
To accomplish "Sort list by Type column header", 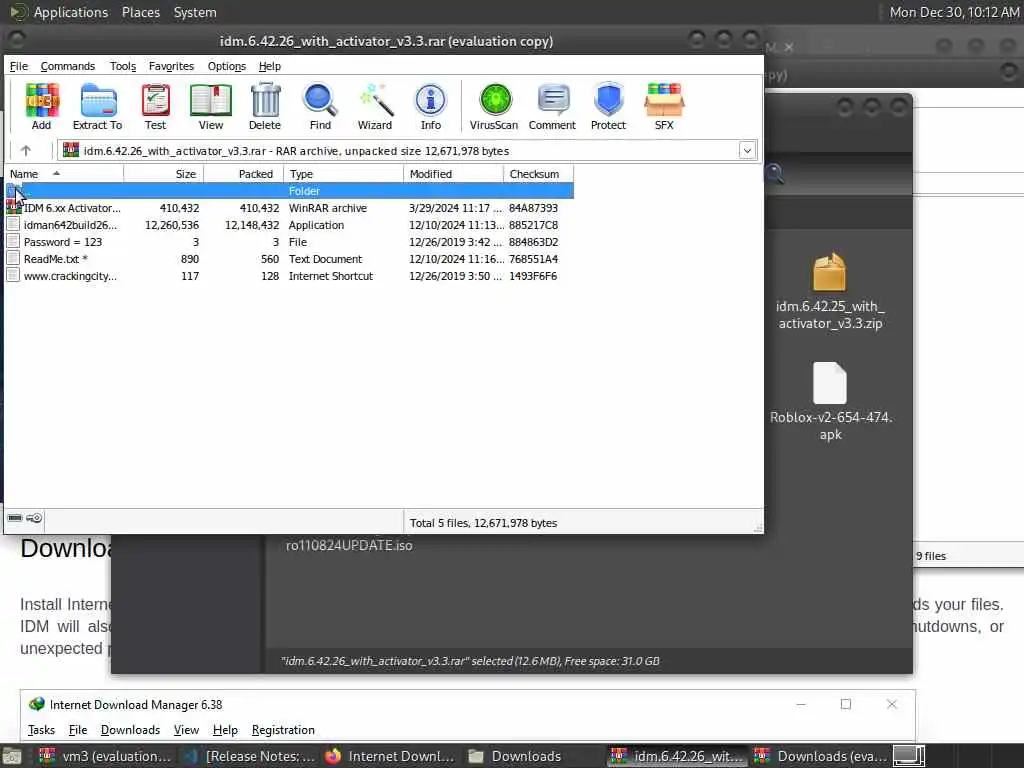I will point(344,174).
